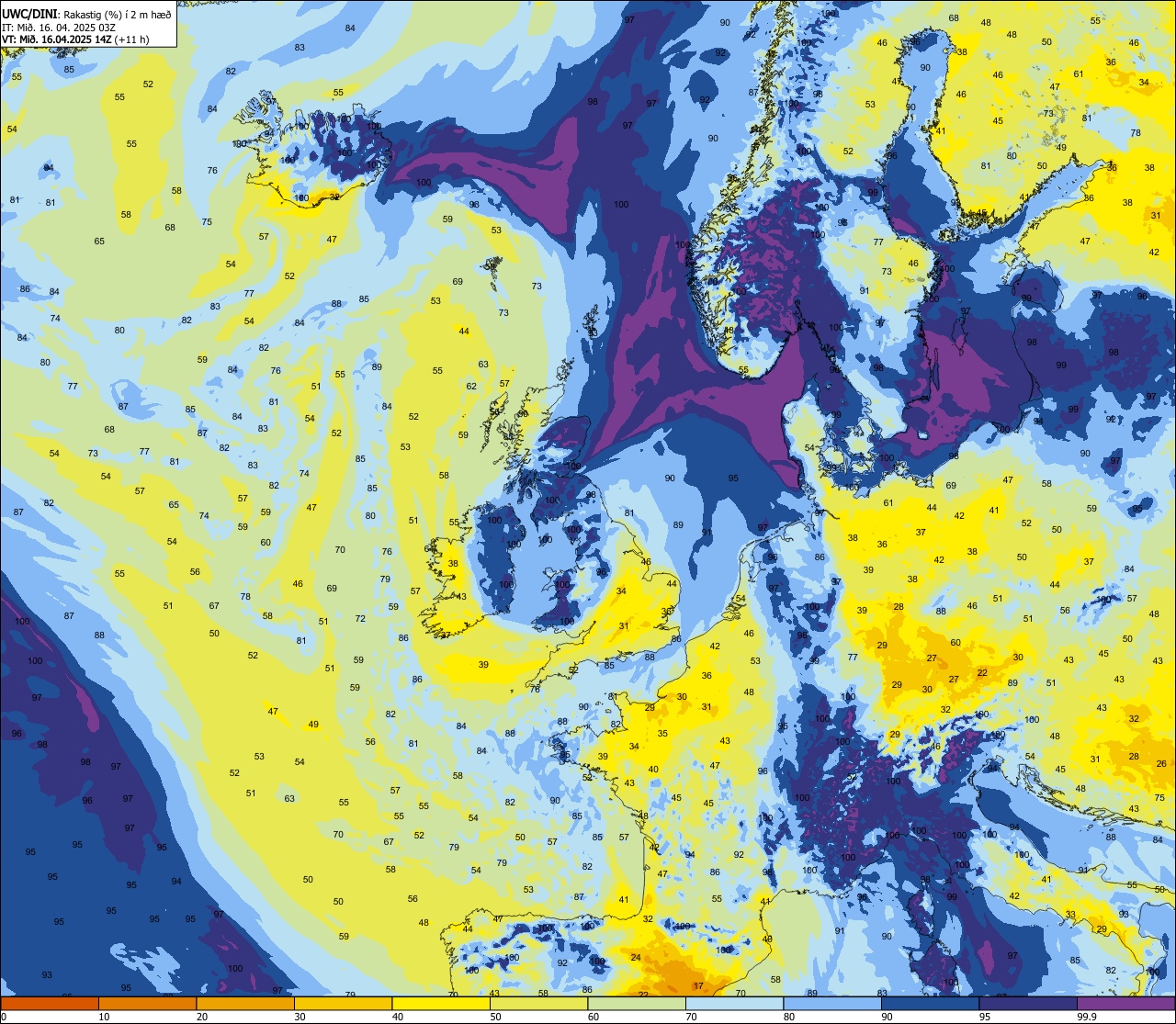Click the legend tick label 99.9
The image size is (1176, 1024).
1086,1017
